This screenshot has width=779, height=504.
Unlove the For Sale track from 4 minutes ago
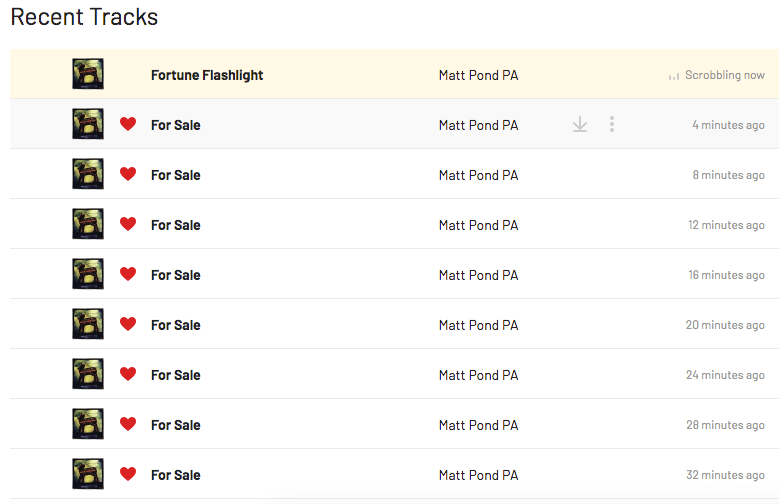[128, 125]
